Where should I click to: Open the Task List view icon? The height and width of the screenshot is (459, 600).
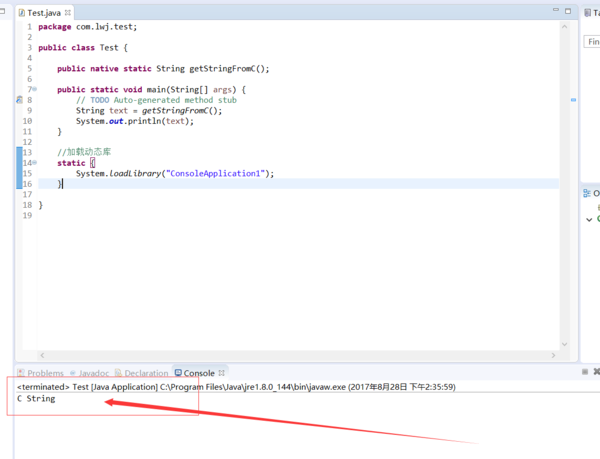coord(587,13)
